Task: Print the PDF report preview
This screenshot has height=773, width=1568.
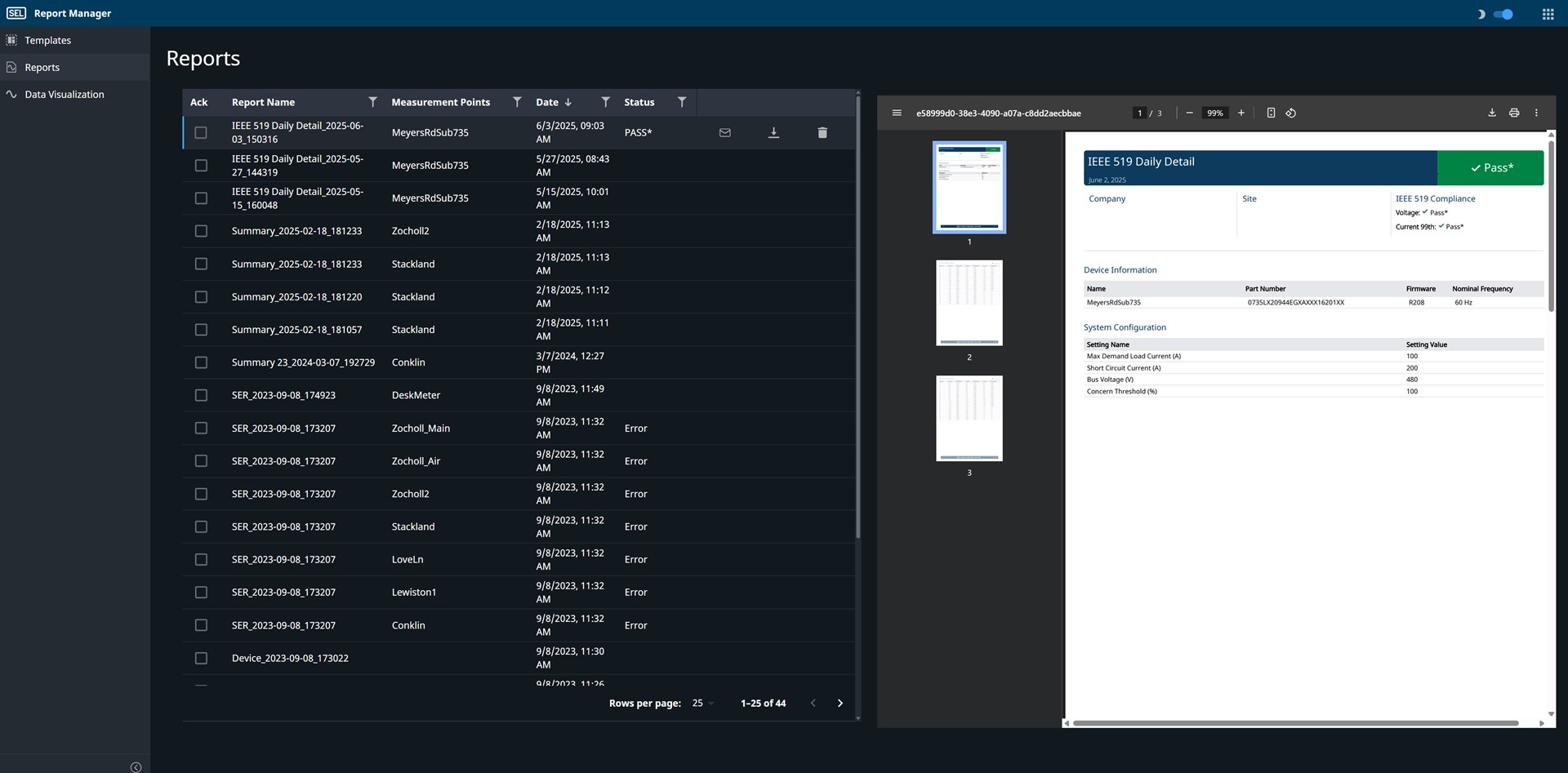Action: 1514,113
